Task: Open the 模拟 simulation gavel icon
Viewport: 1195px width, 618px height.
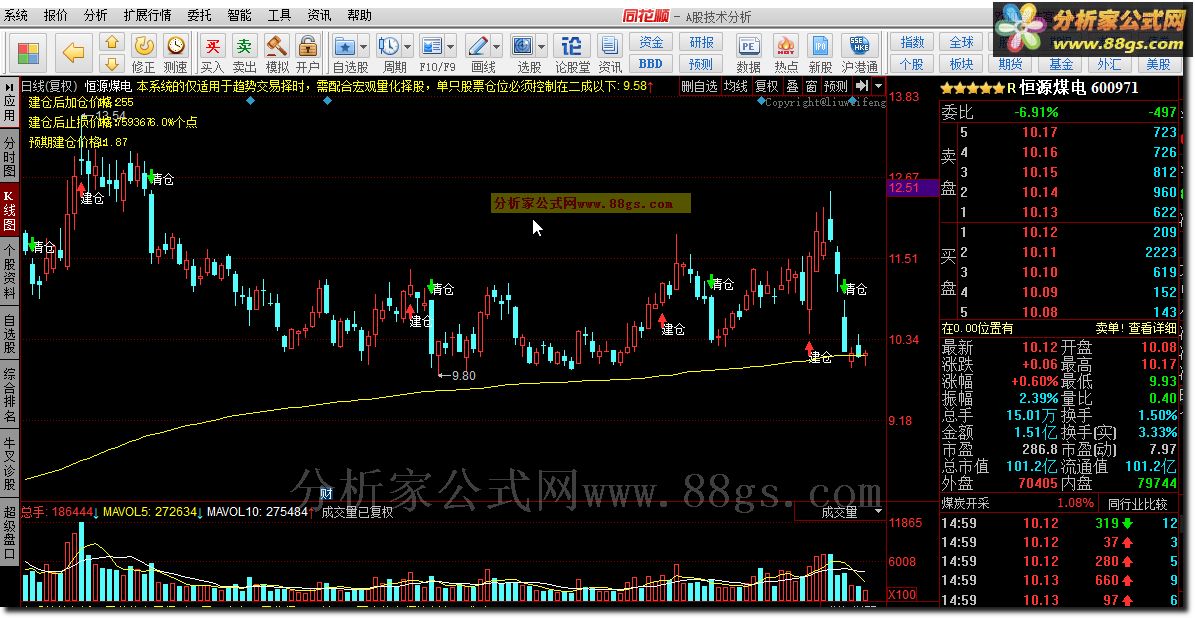Action: tap(277, 53)
